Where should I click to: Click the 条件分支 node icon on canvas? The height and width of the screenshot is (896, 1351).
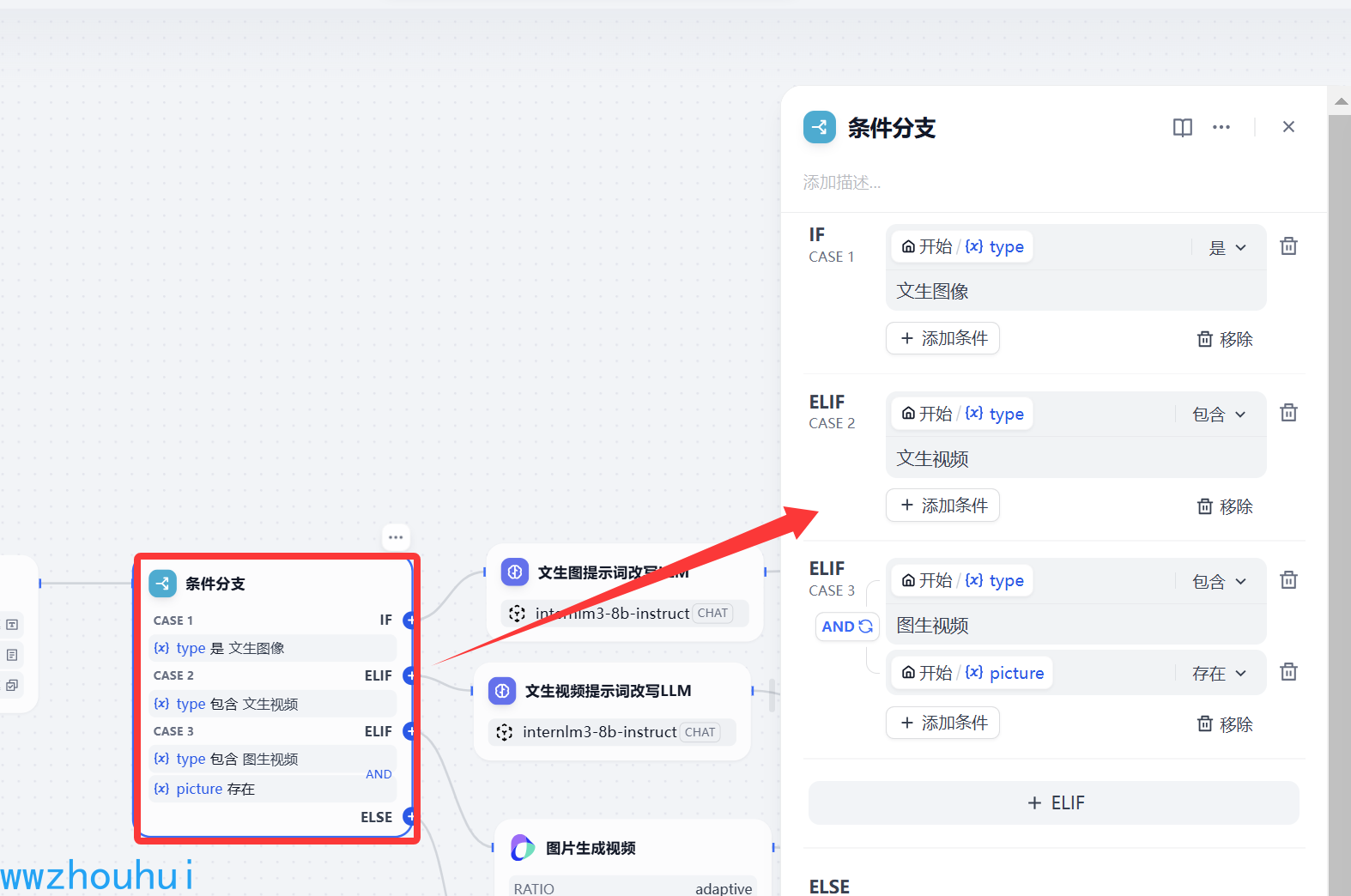(x=163, y=584)
